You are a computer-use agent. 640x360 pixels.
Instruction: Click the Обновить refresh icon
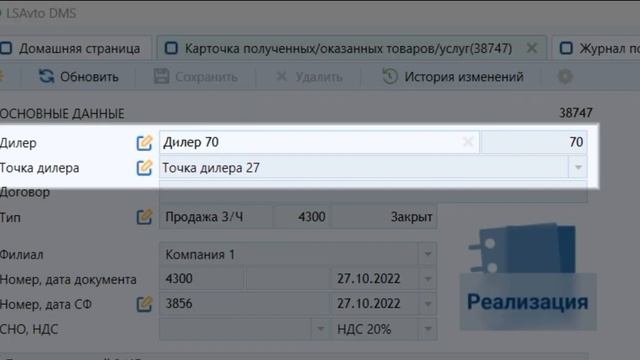(46, 76)
